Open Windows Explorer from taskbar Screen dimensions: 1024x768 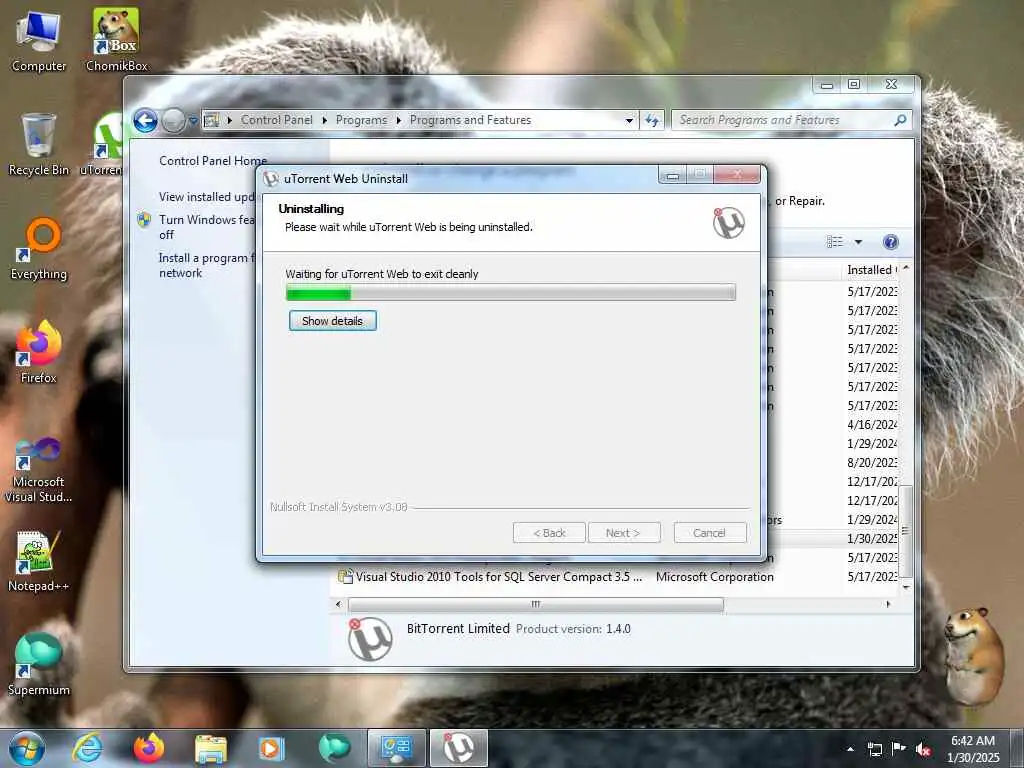(210, 748)
